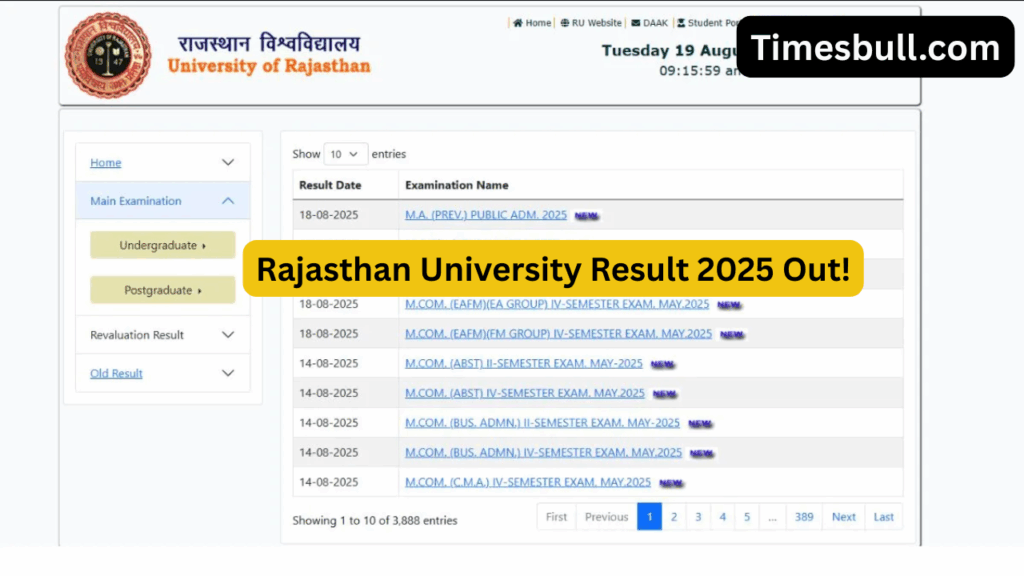Screen dimensions: 1024x576
Task: Click the Last pagination button
Action: (883, 517)
